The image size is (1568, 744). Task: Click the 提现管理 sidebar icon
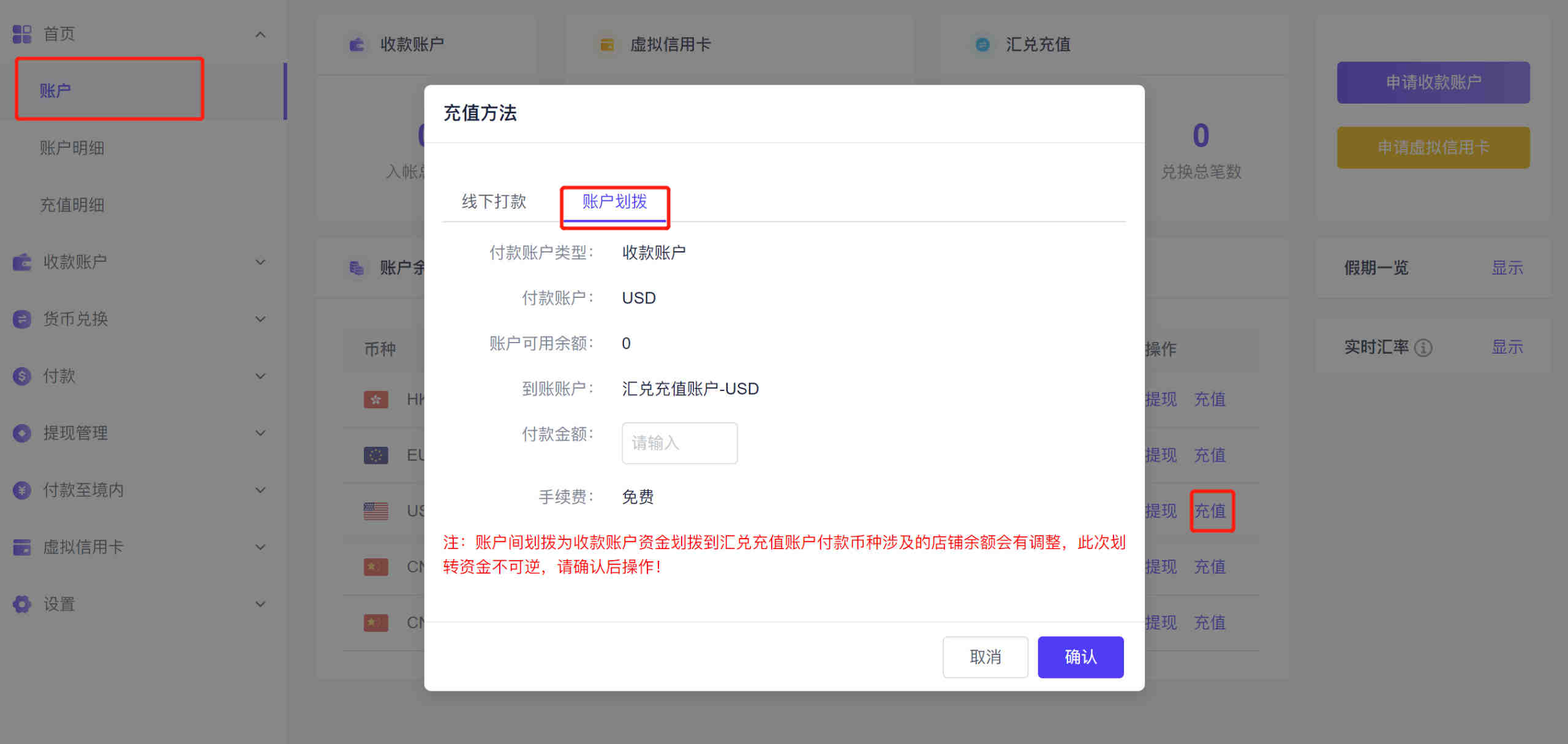click(22, 433)
